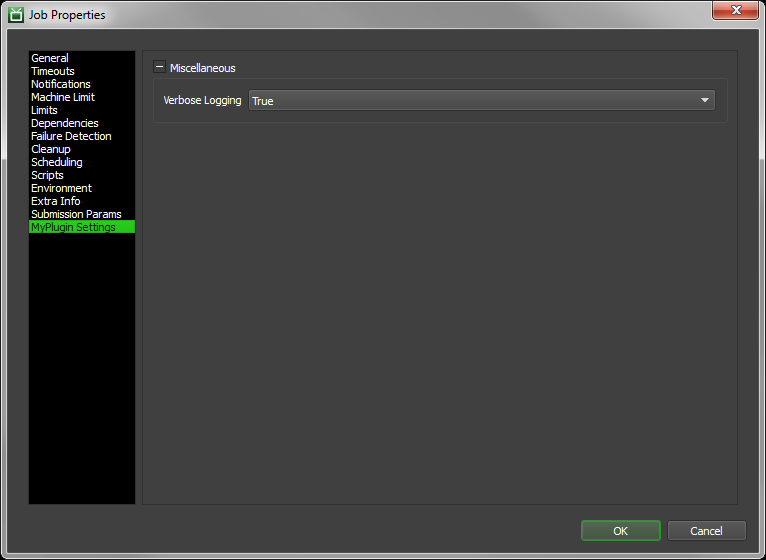
Task: Collapse the Miscellaneous group
Action: pos(159,67)
